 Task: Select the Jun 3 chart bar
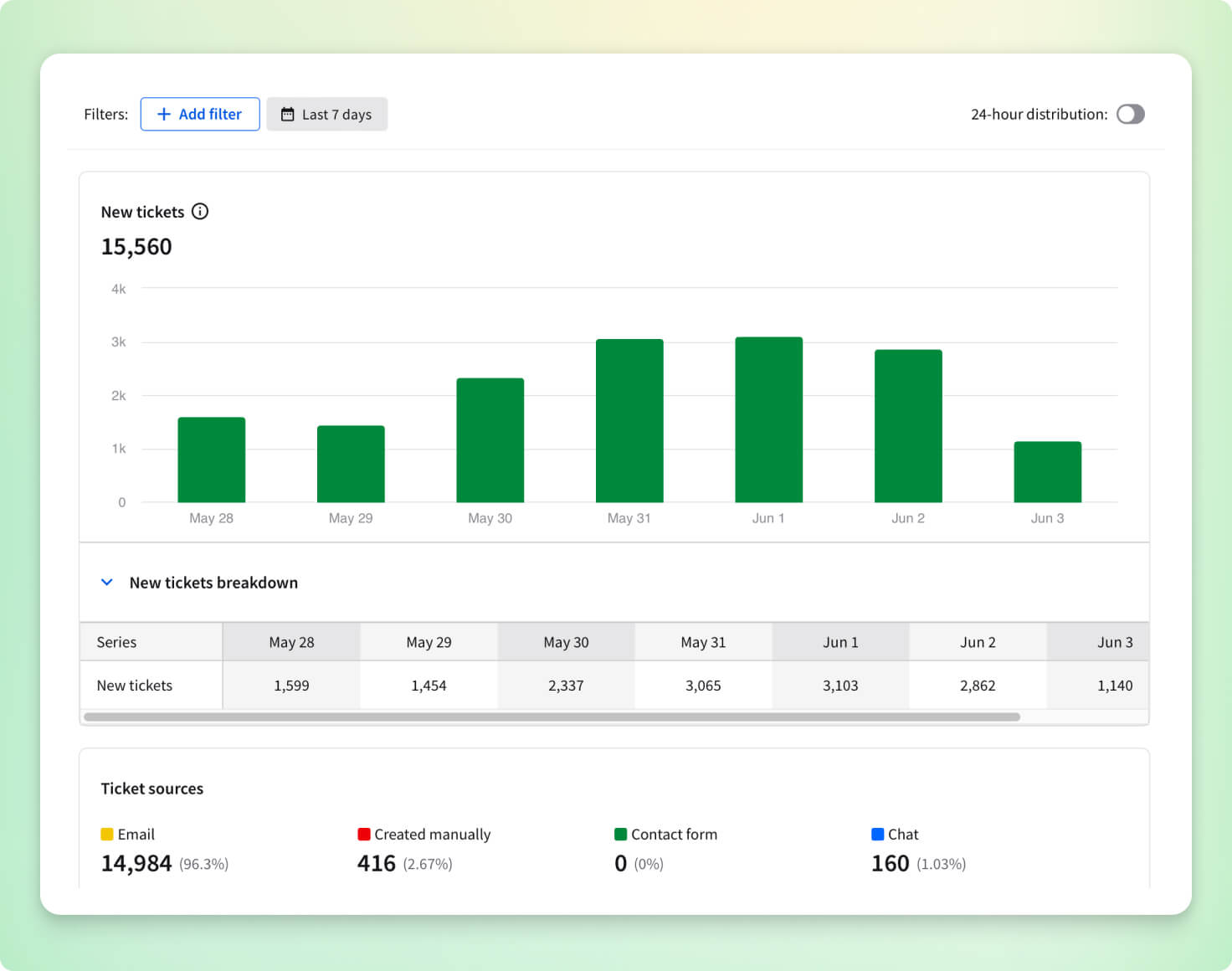(1047, 472)
